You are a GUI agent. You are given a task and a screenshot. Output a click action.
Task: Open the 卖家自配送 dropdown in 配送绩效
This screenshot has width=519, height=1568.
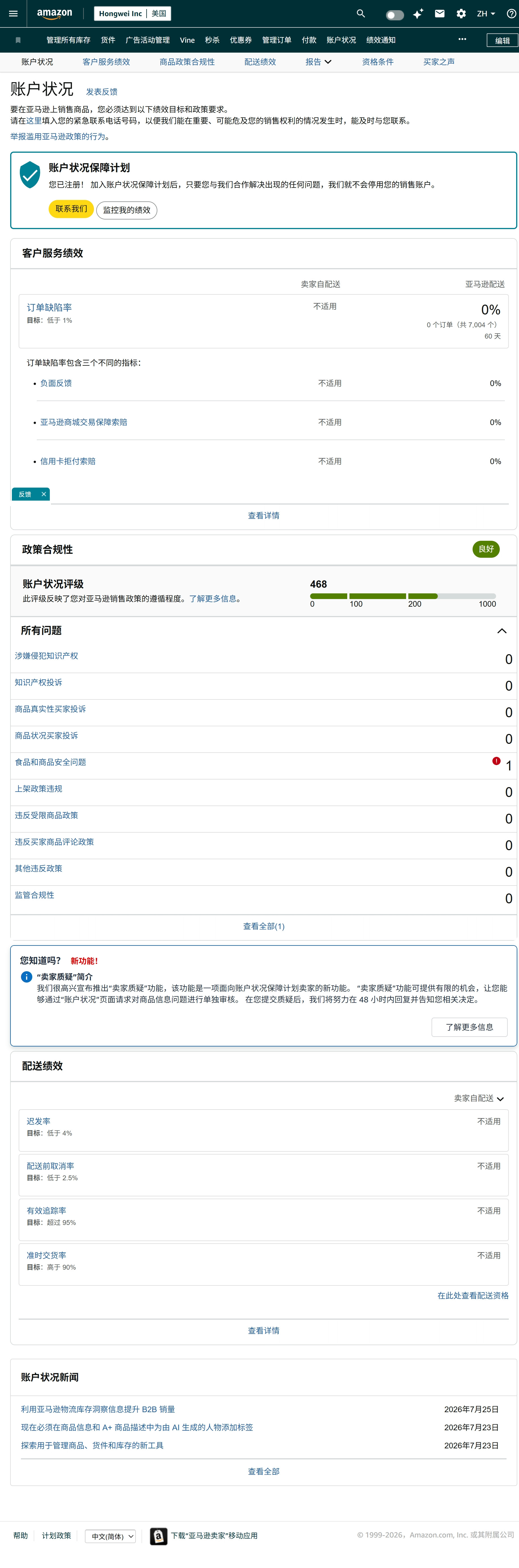click(479, 1098)
